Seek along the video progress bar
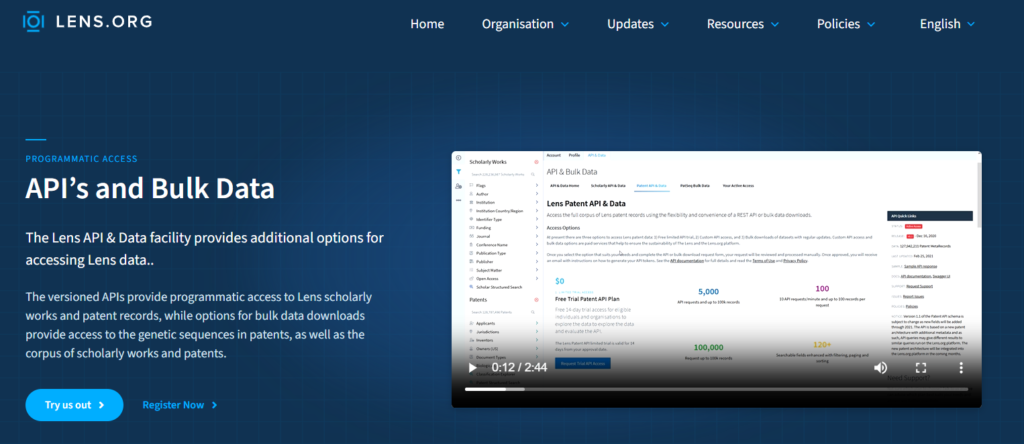 tap(716, 389)
